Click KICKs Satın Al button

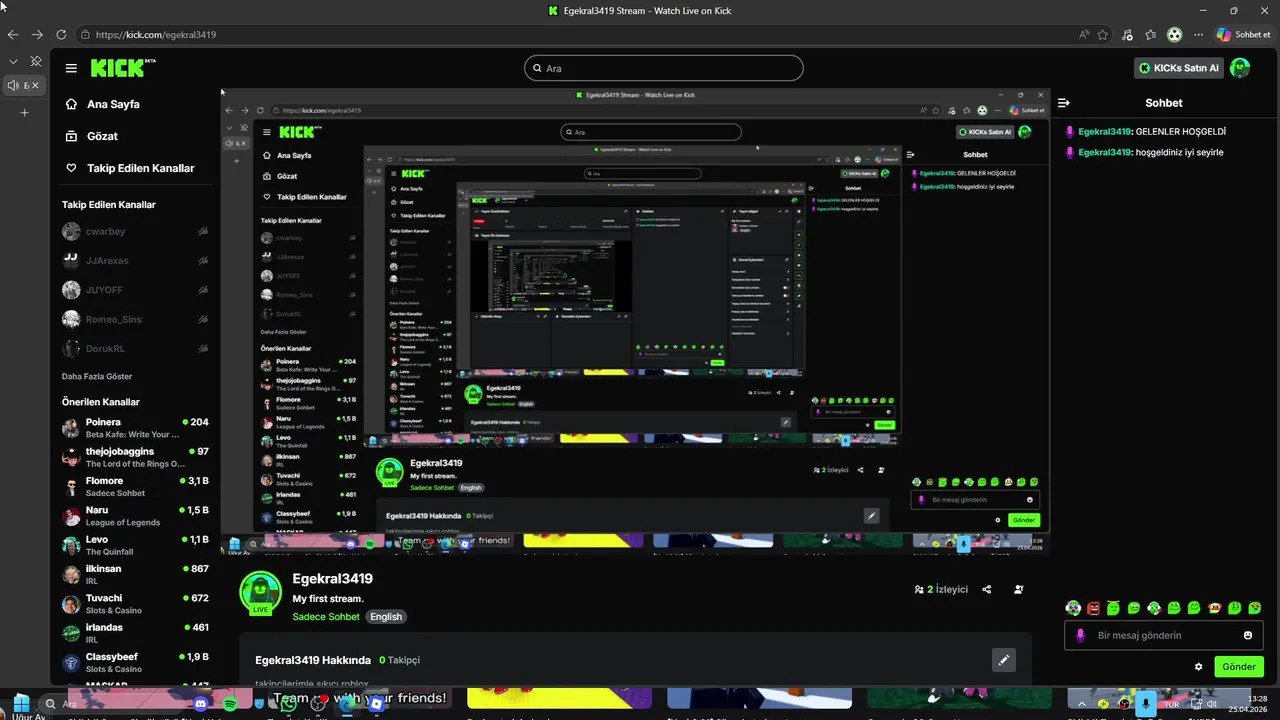point(1180,68)
